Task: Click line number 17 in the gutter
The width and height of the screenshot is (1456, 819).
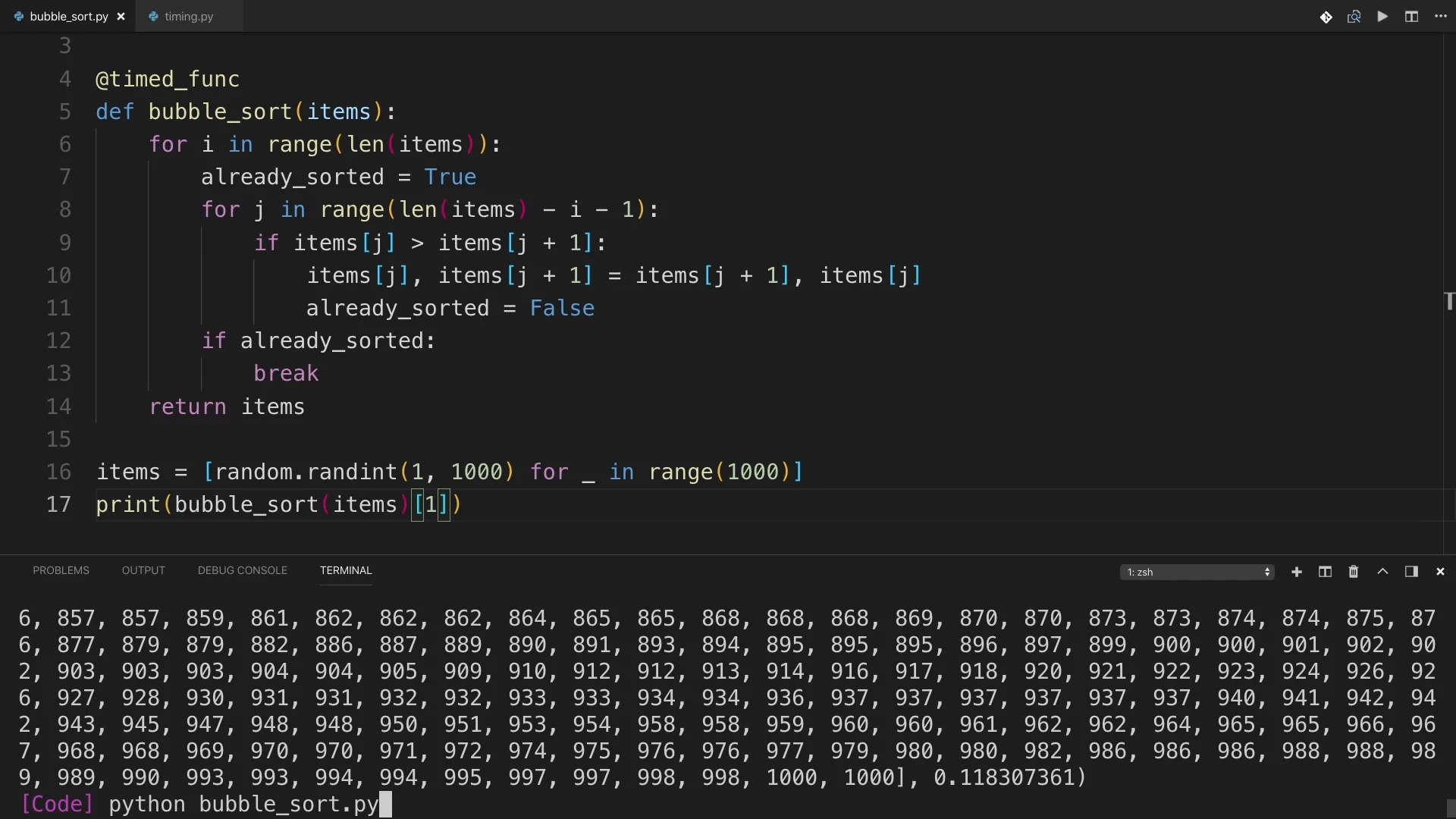Action: point(58,504)
